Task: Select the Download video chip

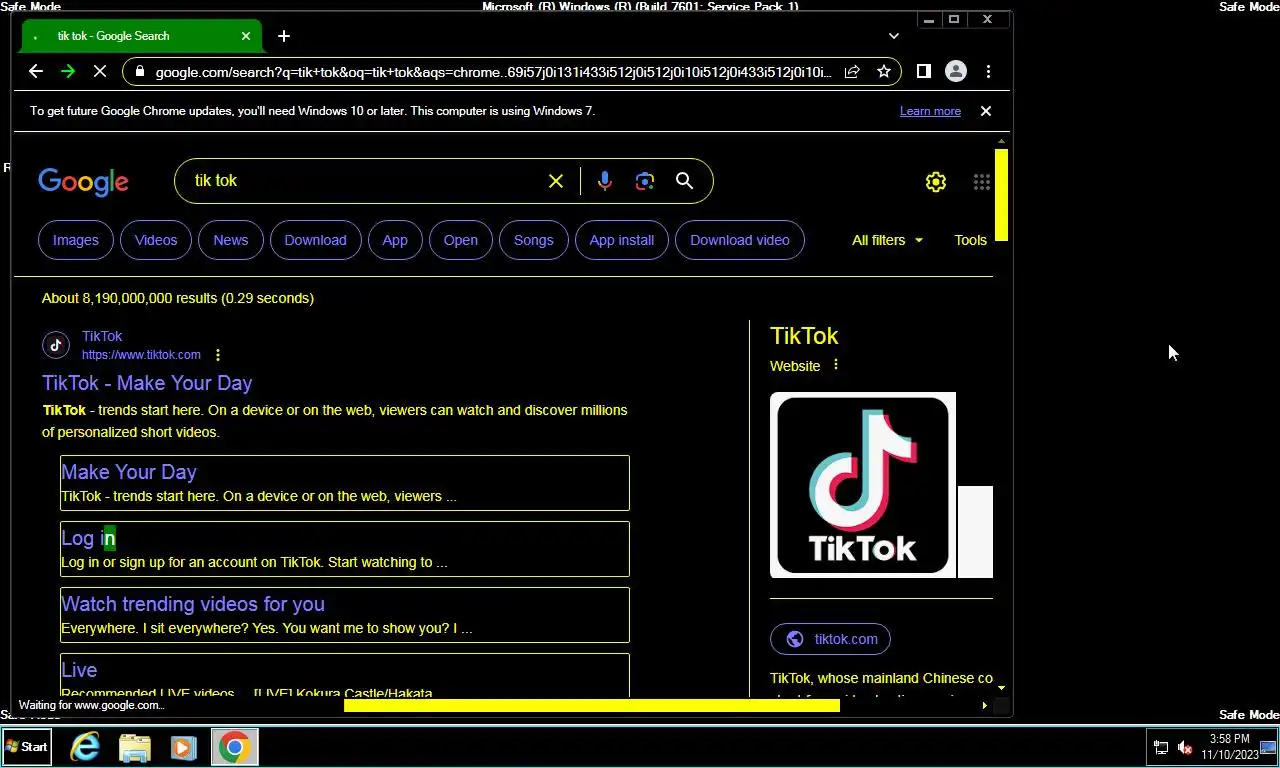Action: 740,240
